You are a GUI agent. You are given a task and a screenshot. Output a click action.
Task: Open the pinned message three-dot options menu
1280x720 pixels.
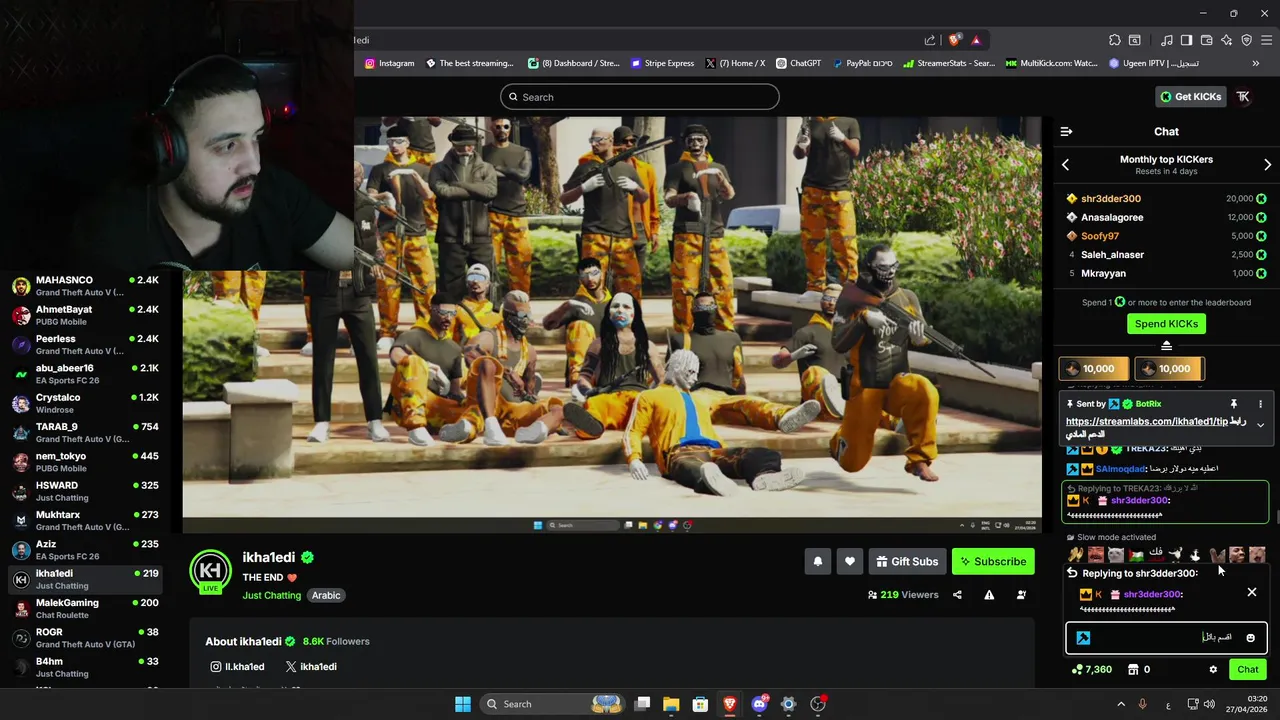[1260, 404]
